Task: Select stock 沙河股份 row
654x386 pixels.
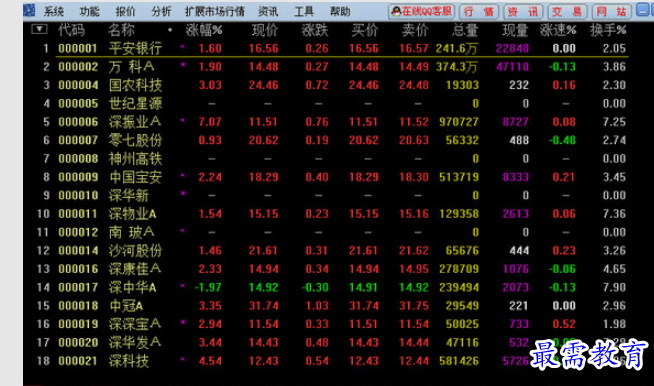Action: 332,250
